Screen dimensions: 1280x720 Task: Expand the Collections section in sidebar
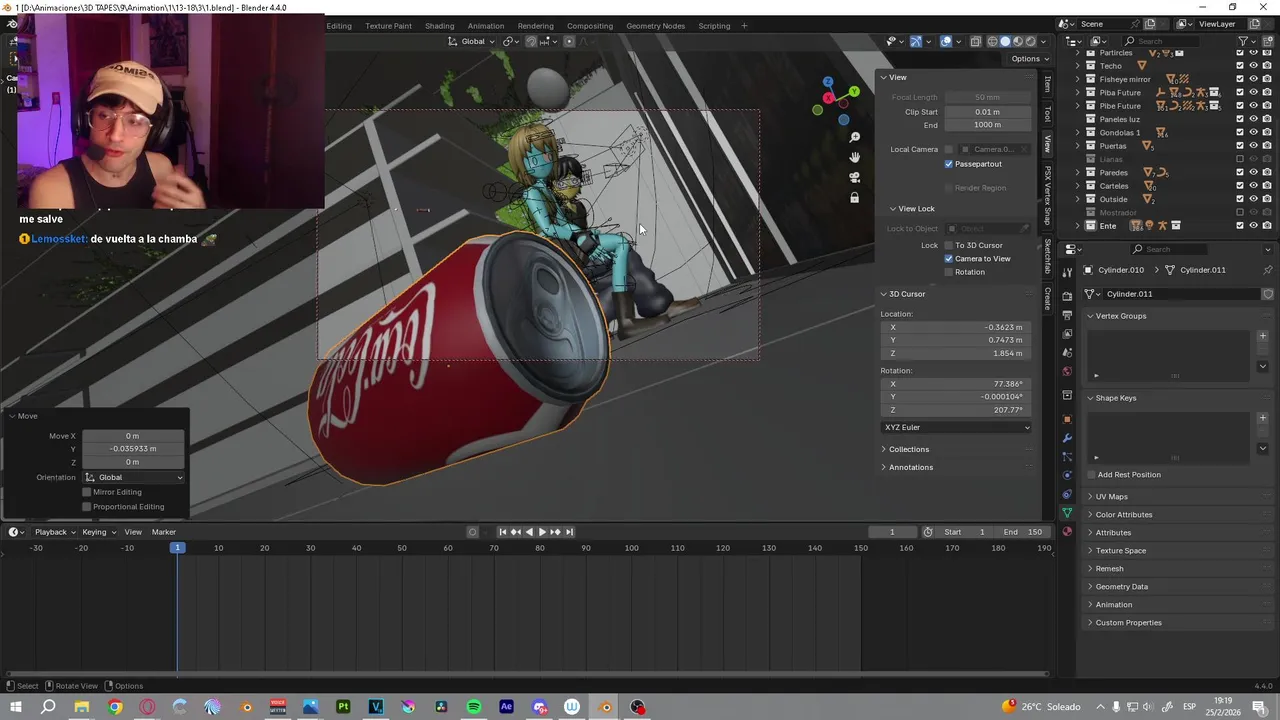pos(908,449)
